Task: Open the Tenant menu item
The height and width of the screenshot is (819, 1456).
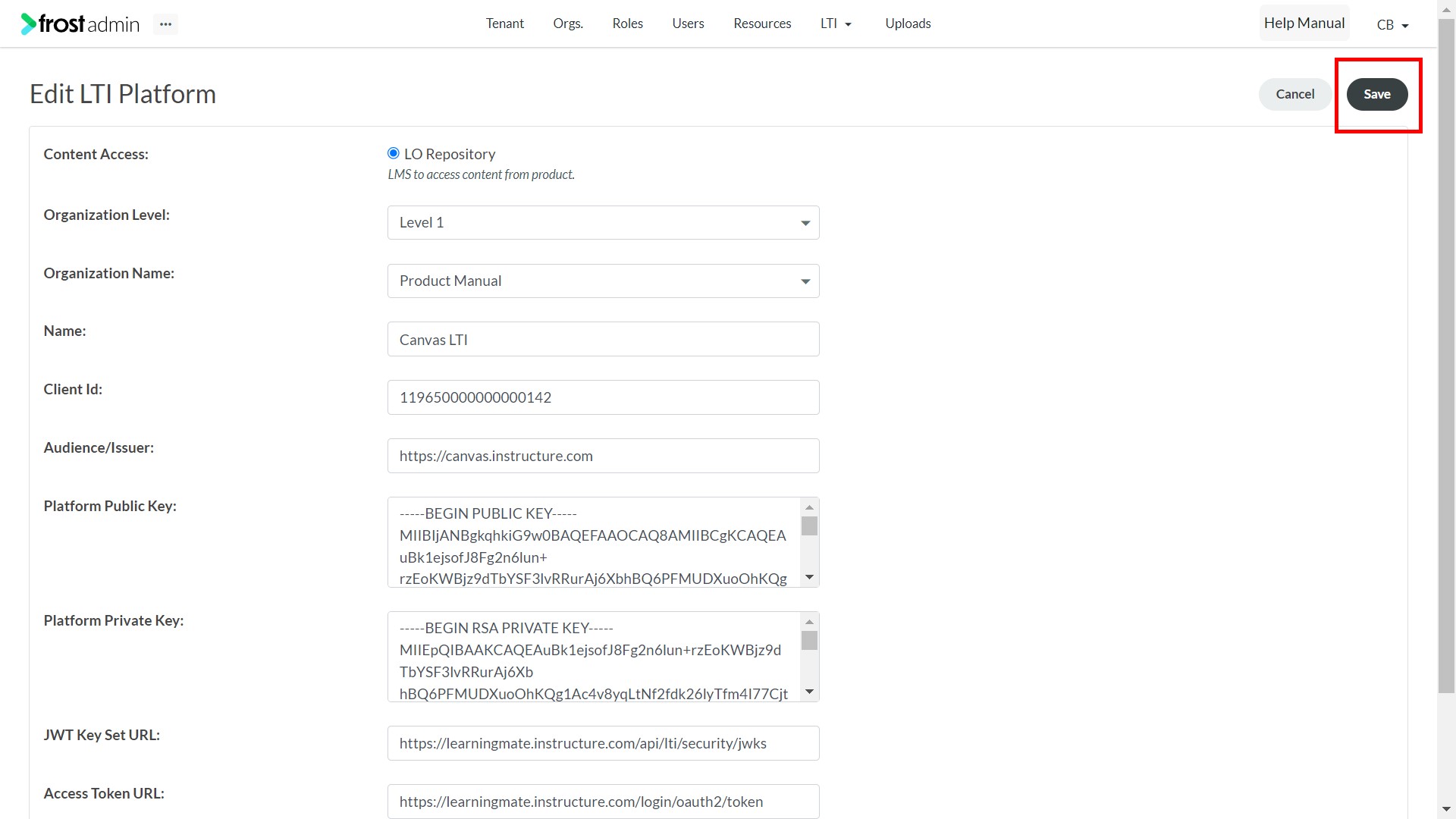Action: pyautogui.click(x=504, y=24)
